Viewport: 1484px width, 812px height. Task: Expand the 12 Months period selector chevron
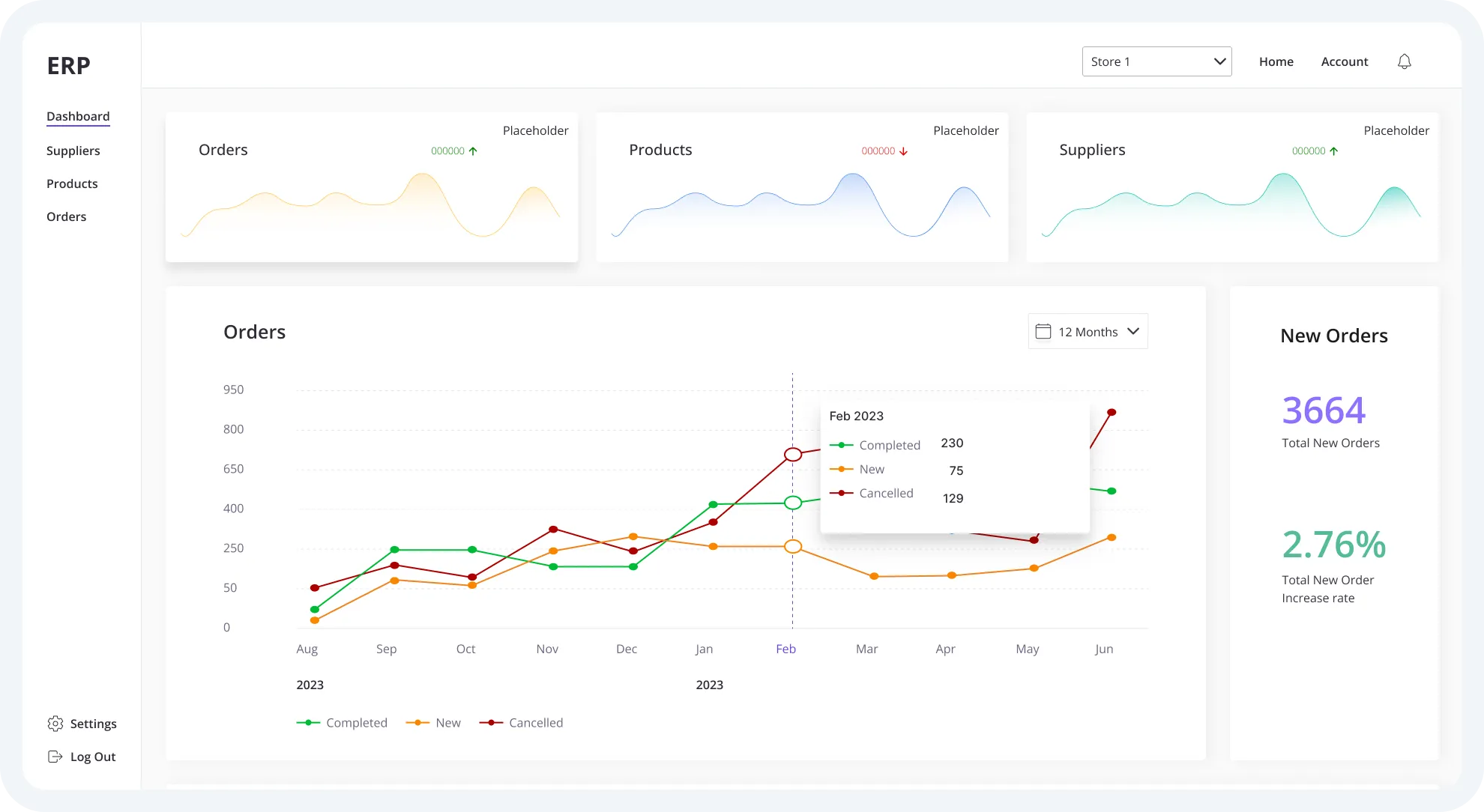click(1133, 331)
